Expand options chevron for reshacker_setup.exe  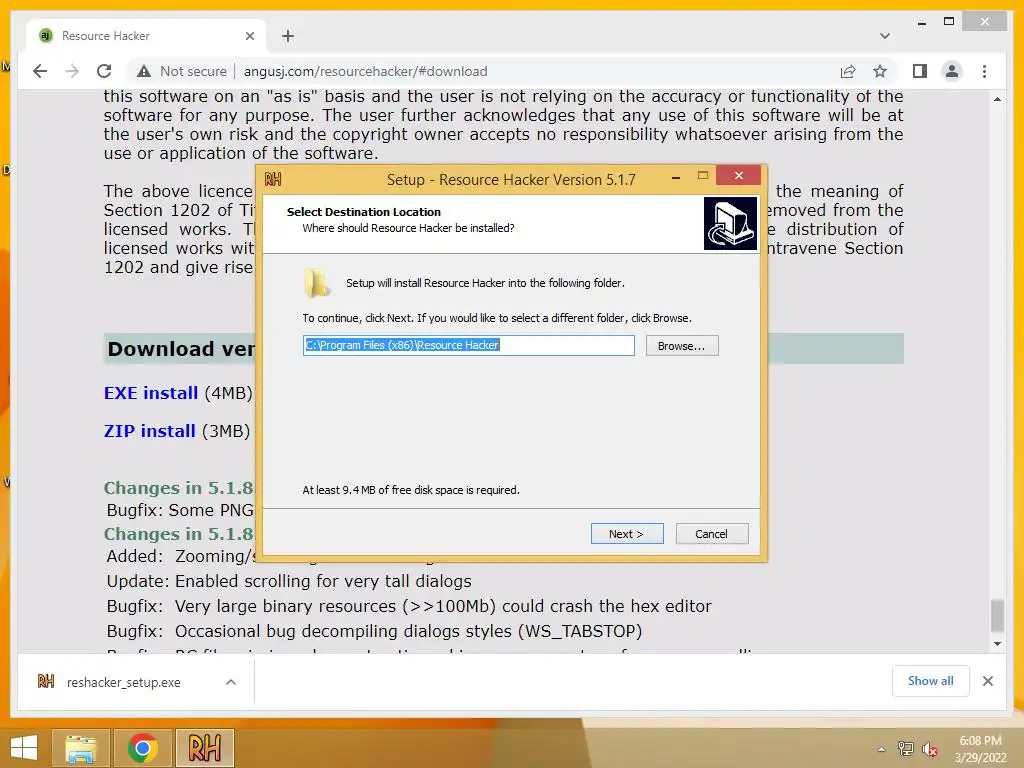click(231, 682)
